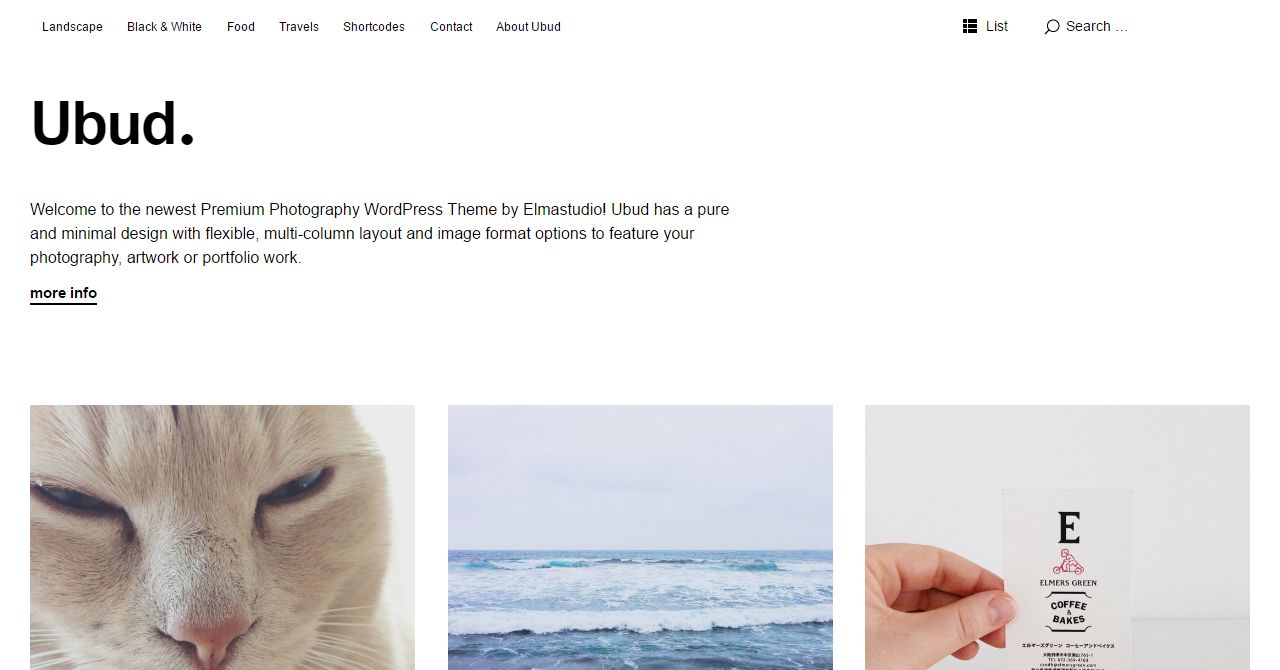Open the Elmers Green card photo
This screenshot has width=1280, height=670.
click(x=1057, y=537)
